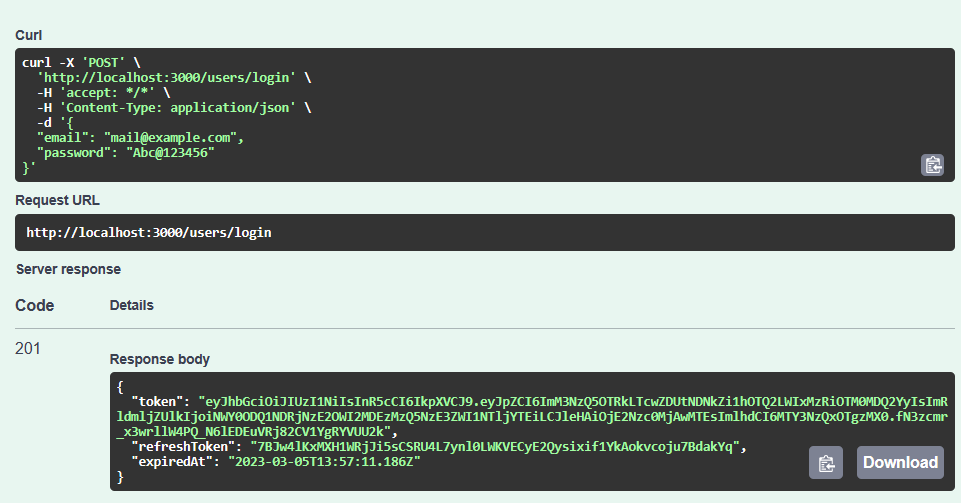Click the Curl section heading
Image resolution: width=961 pixels, height=503 pixels.
pos(28,35)
